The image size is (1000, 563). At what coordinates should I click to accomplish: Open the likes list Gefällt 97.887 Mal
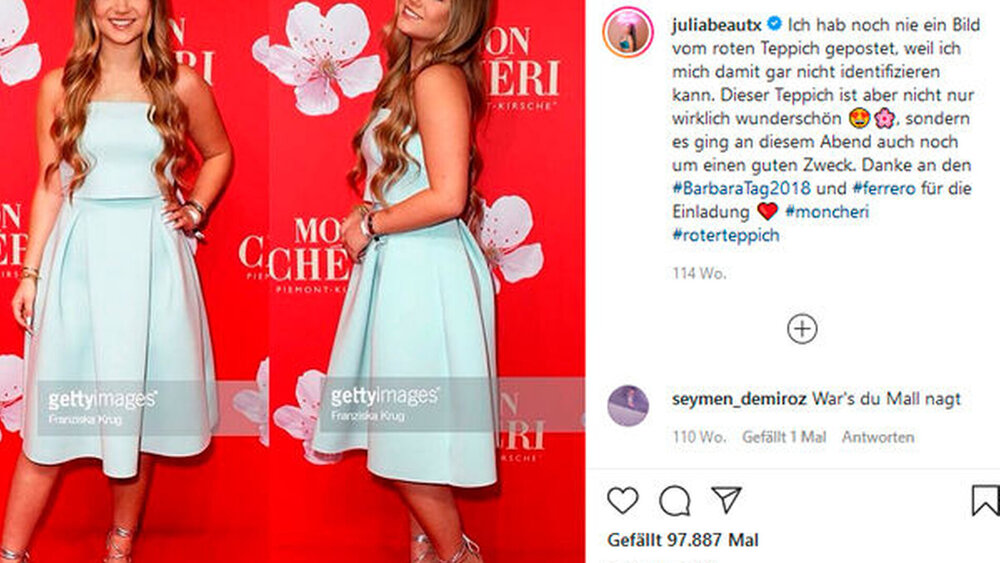pos(683,540)
